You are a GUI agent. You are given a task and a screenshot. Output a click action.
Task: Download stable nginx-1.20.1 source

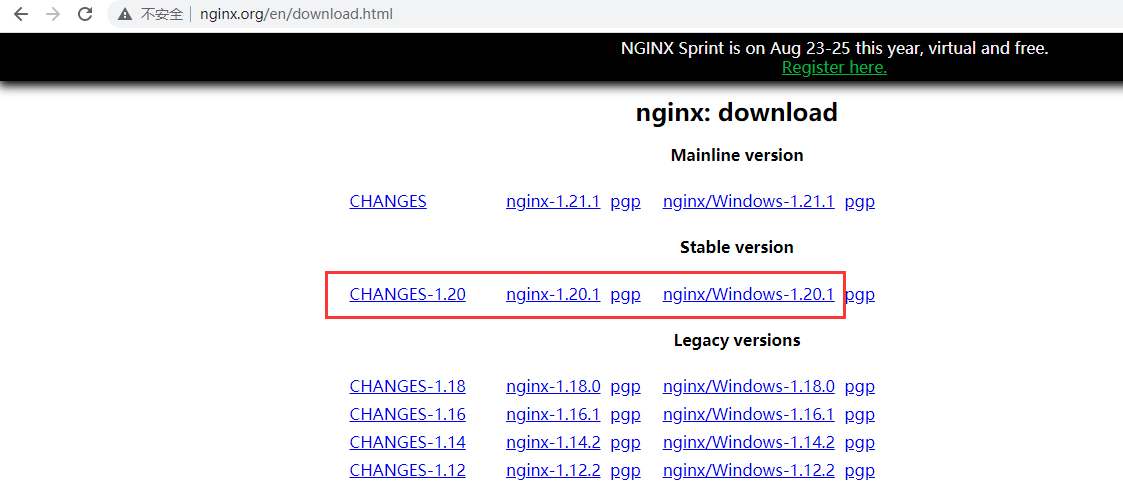553,295
